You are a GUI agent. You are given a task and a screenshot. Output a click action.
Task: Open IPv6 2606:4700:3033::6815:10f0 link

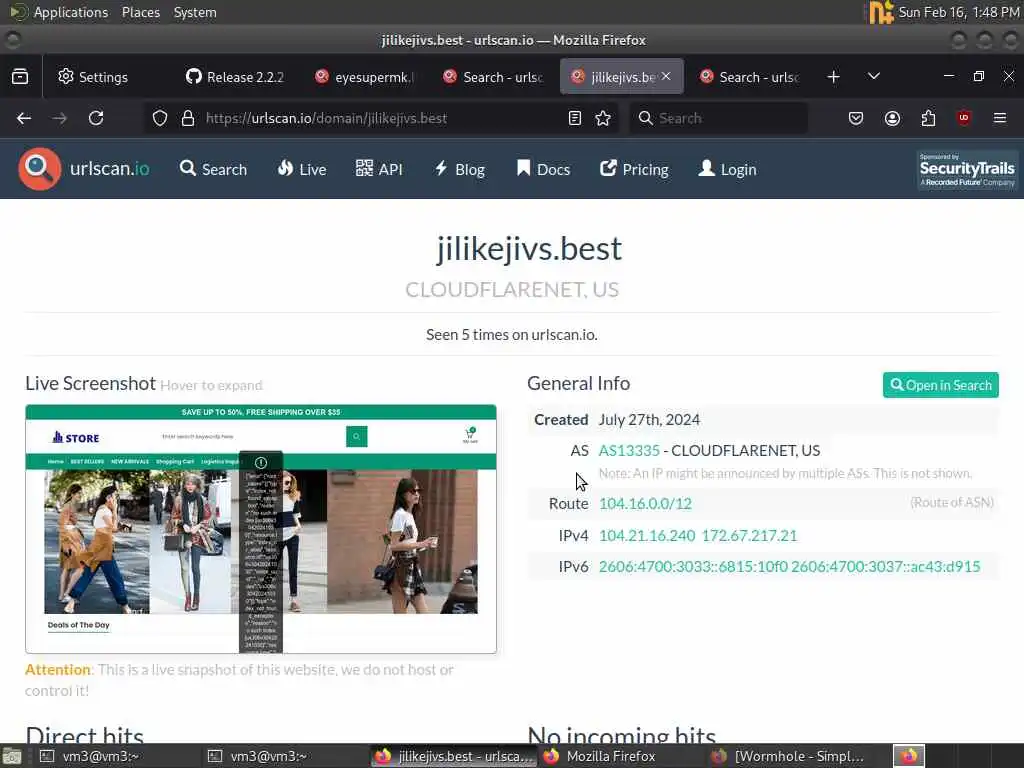(694, 566)
